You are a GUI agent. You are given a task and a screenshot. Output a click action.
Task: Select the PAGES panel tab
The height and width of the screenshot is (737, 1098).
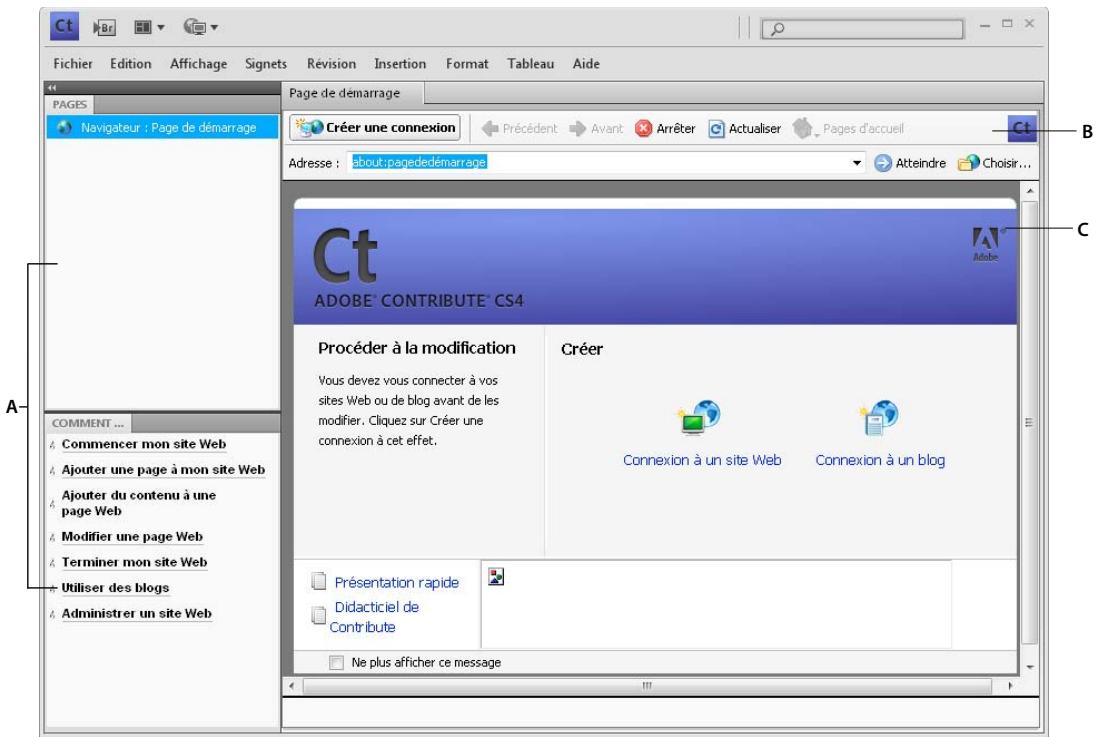pyautogui.click(x=69, y=104)
